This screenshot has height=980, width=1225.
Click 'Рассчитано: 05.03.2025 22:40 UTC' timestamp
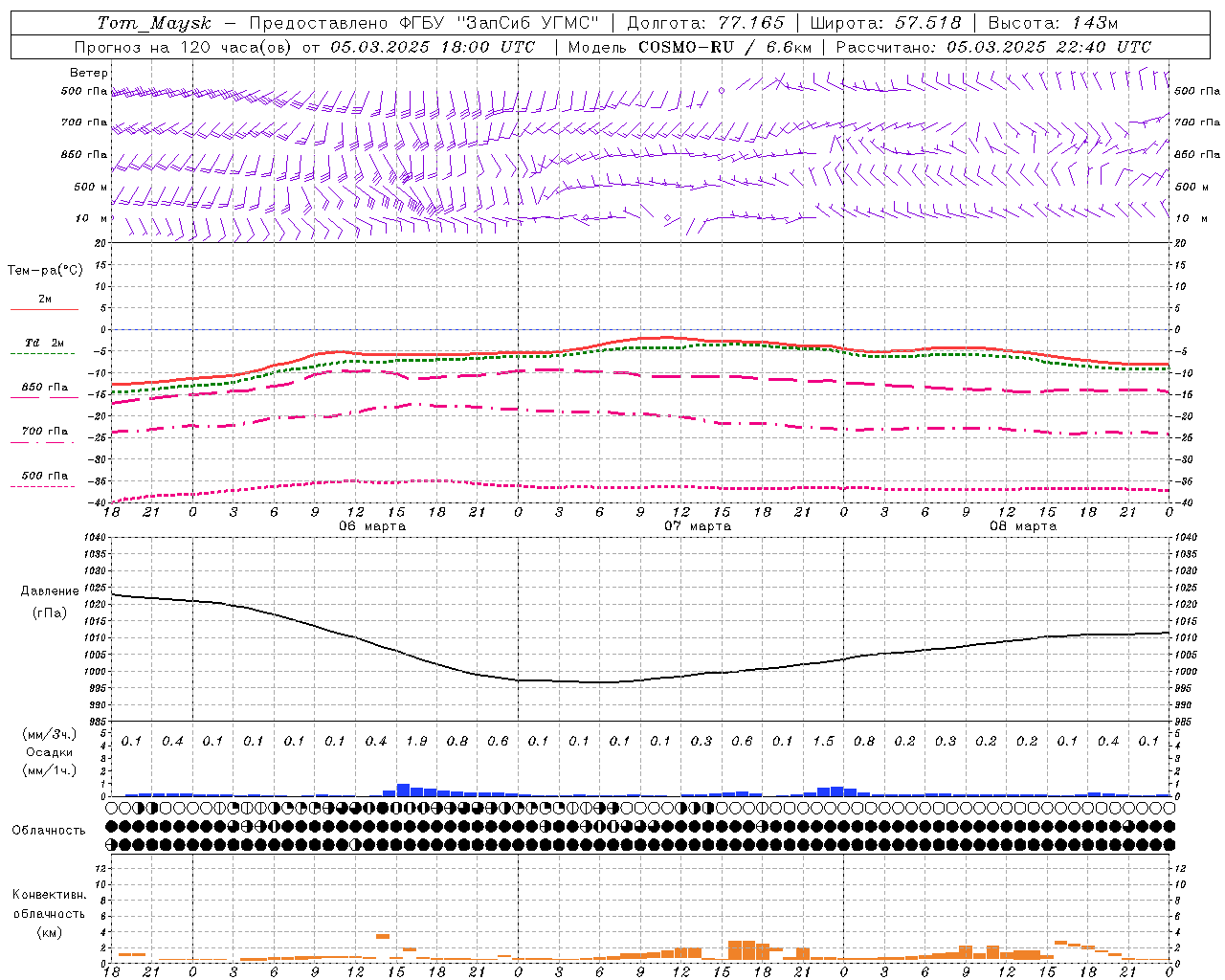click(993, 47)
